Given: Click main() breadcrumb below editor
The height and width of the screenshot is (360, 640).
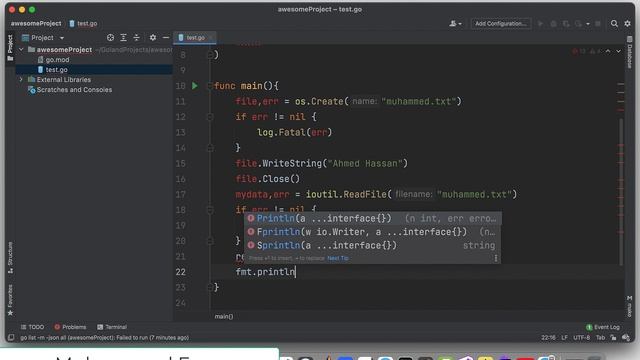Looking at the screenshot, I should click(x=224, y=316).
